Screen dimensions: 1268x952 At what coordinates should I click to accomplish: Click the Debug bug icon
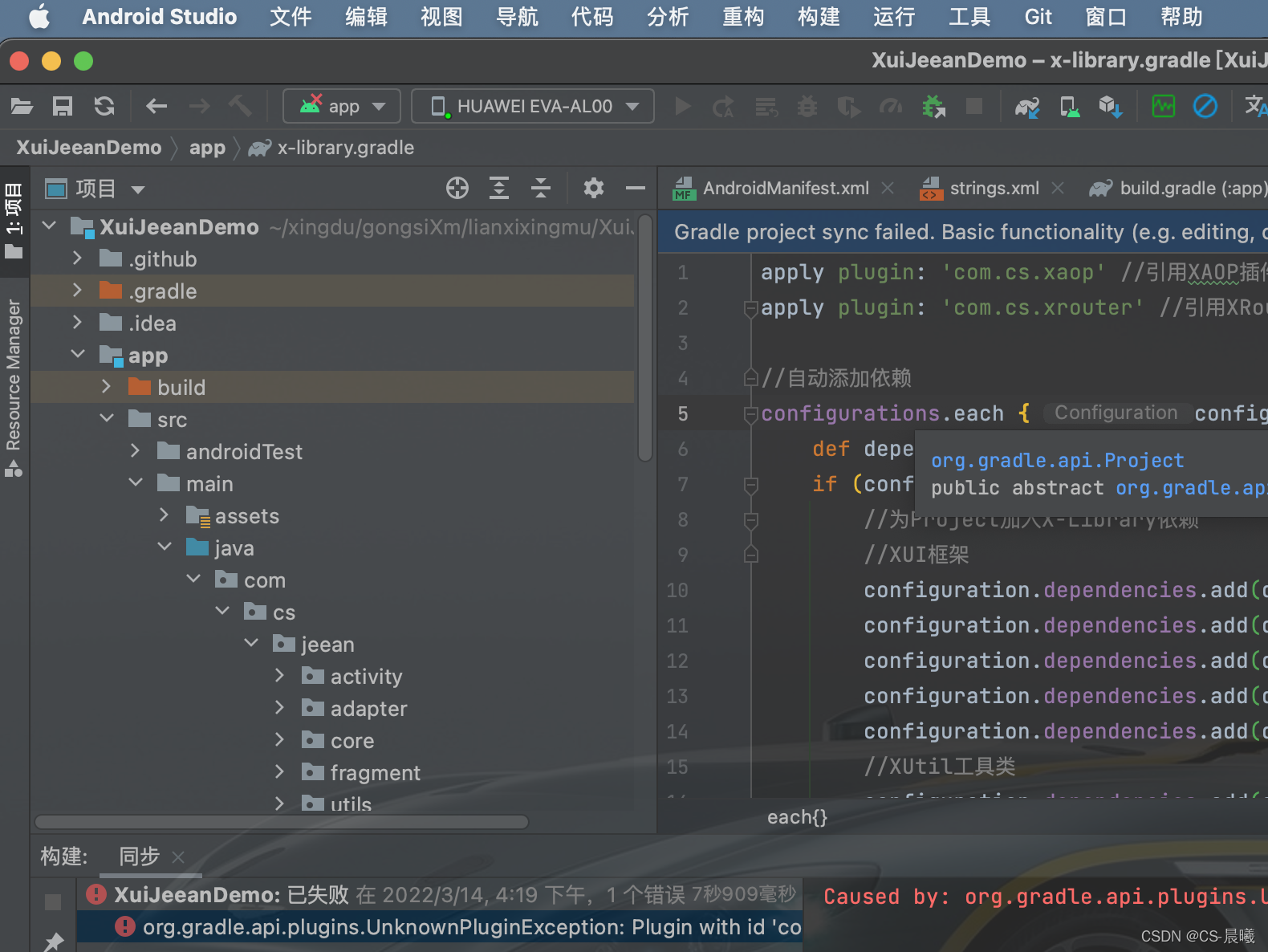pos(807,106)
